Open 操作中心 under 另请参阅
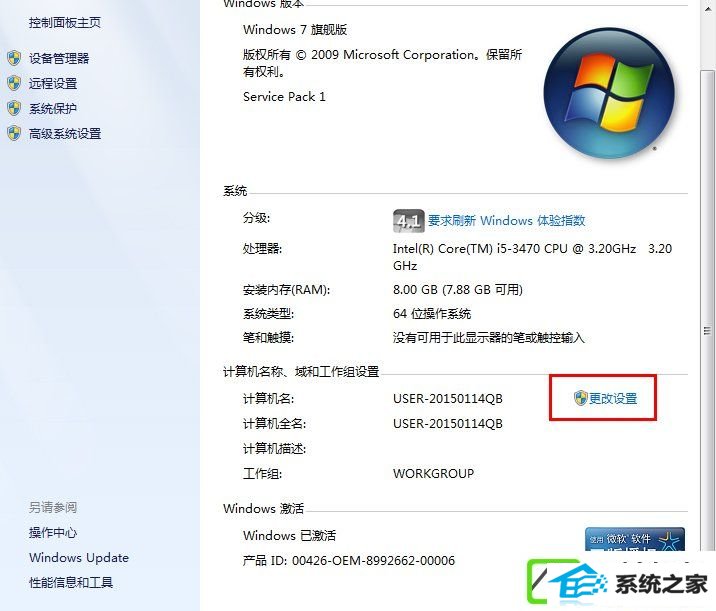 53,532
